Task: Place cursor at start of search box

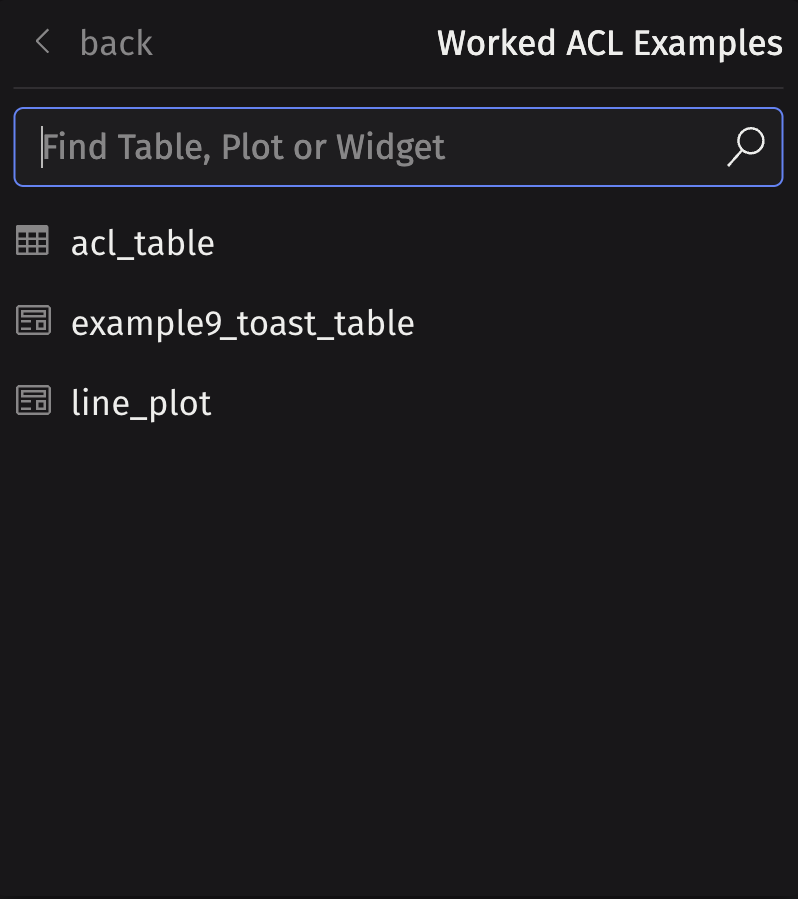Action: 42,147
